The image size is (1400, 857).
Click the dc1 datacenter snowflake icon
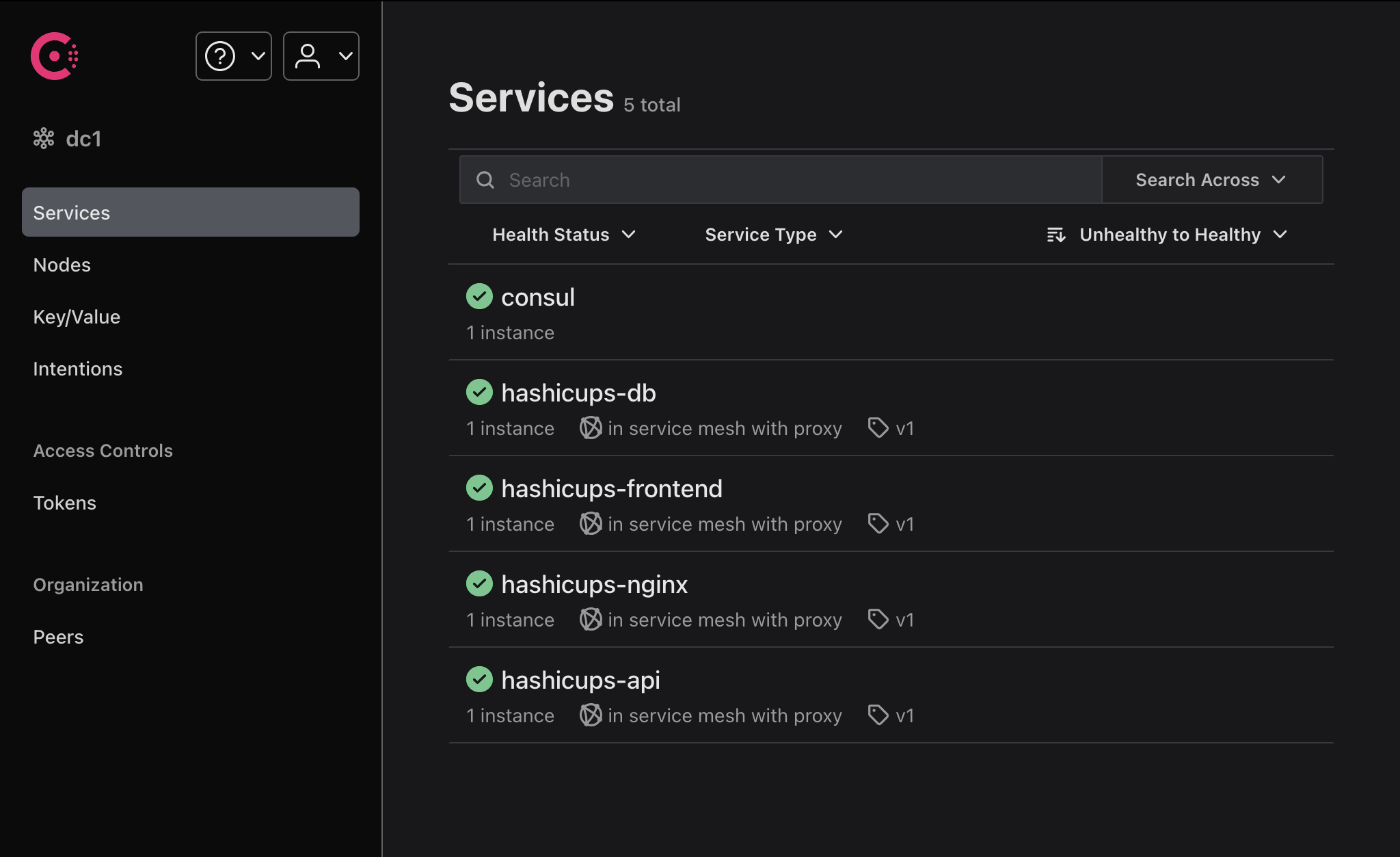pos(44,138)
